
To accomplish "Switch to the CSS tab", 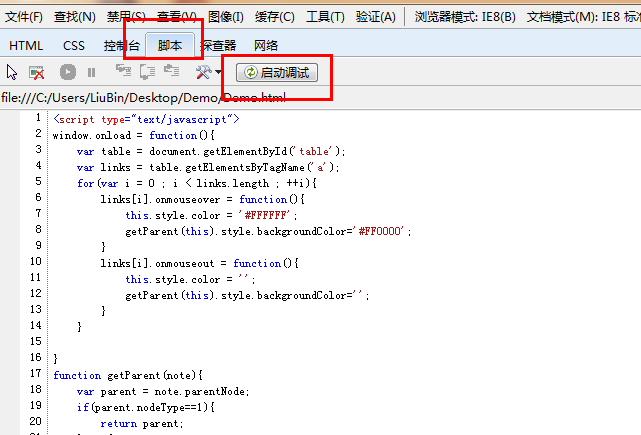I will click(74, 45).
